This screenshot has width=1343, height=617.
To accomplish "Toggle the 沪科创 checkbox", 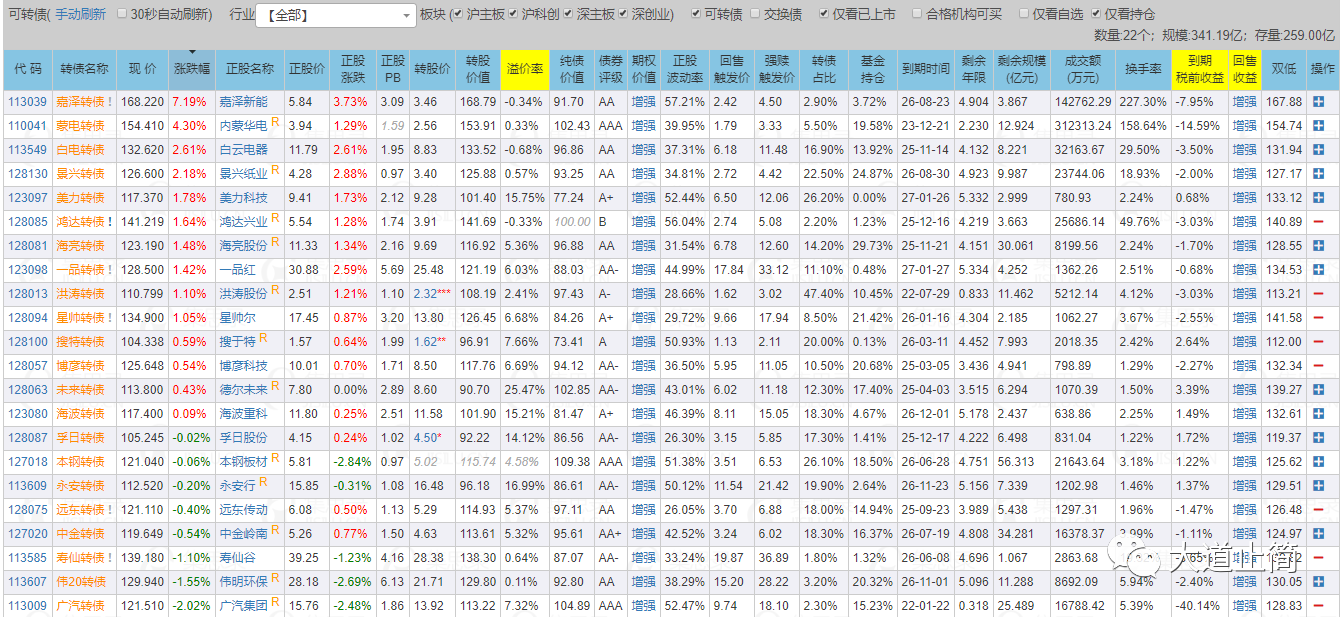I will 513,15.
